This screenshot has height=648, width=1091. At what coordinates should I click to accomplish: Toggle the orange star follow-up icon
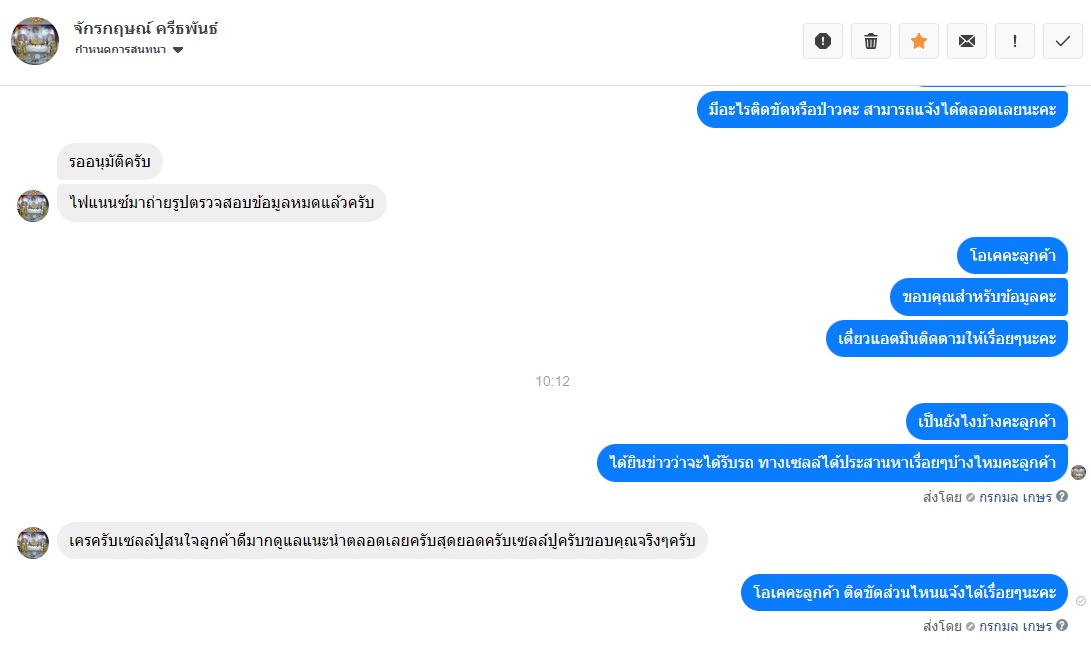click(x=918, y=41)
